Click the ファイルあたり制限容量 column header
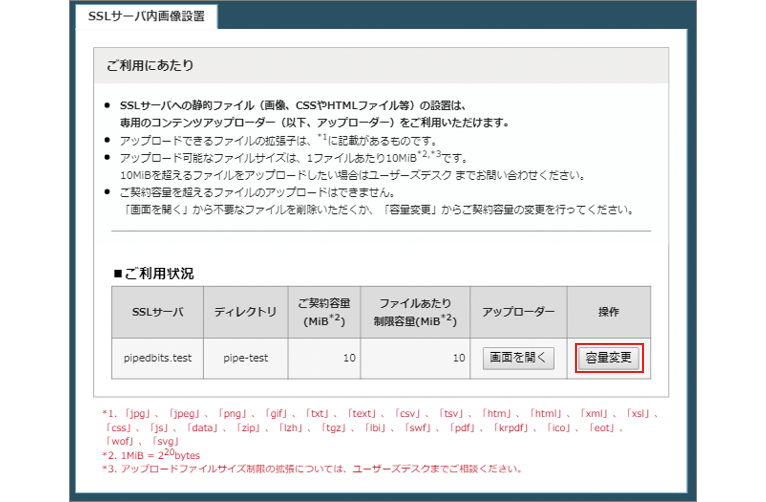Viewport: 766px width, 502px height. pos(415,312)
